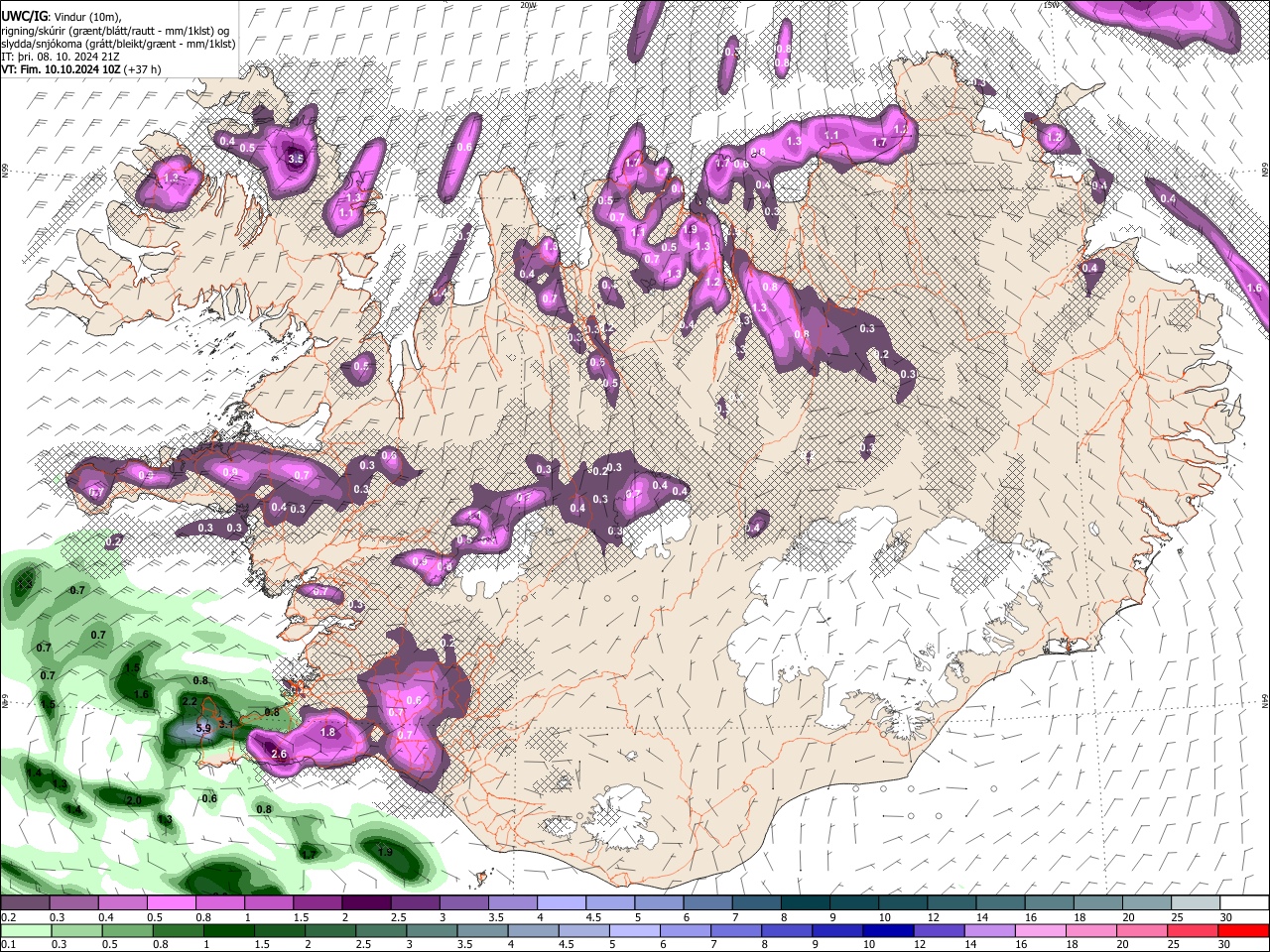Click the 'VT: Fim. 10.10.2024 10Z (+37 h)' line
This screenshot has width=1270, height=952.
[81, 70]
